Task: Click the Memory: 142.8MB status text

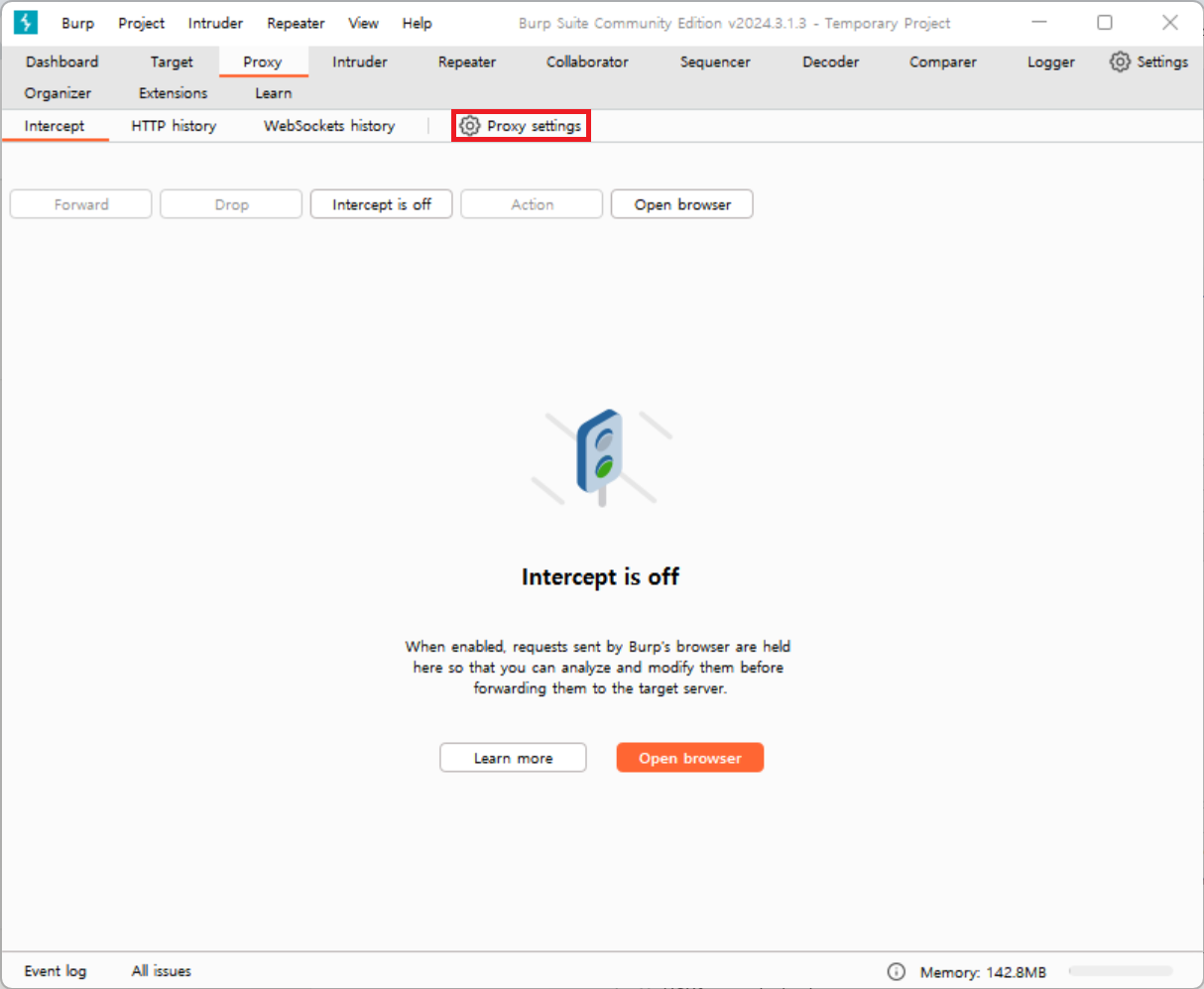Action: pyautogui.click(x=983, y=972)
